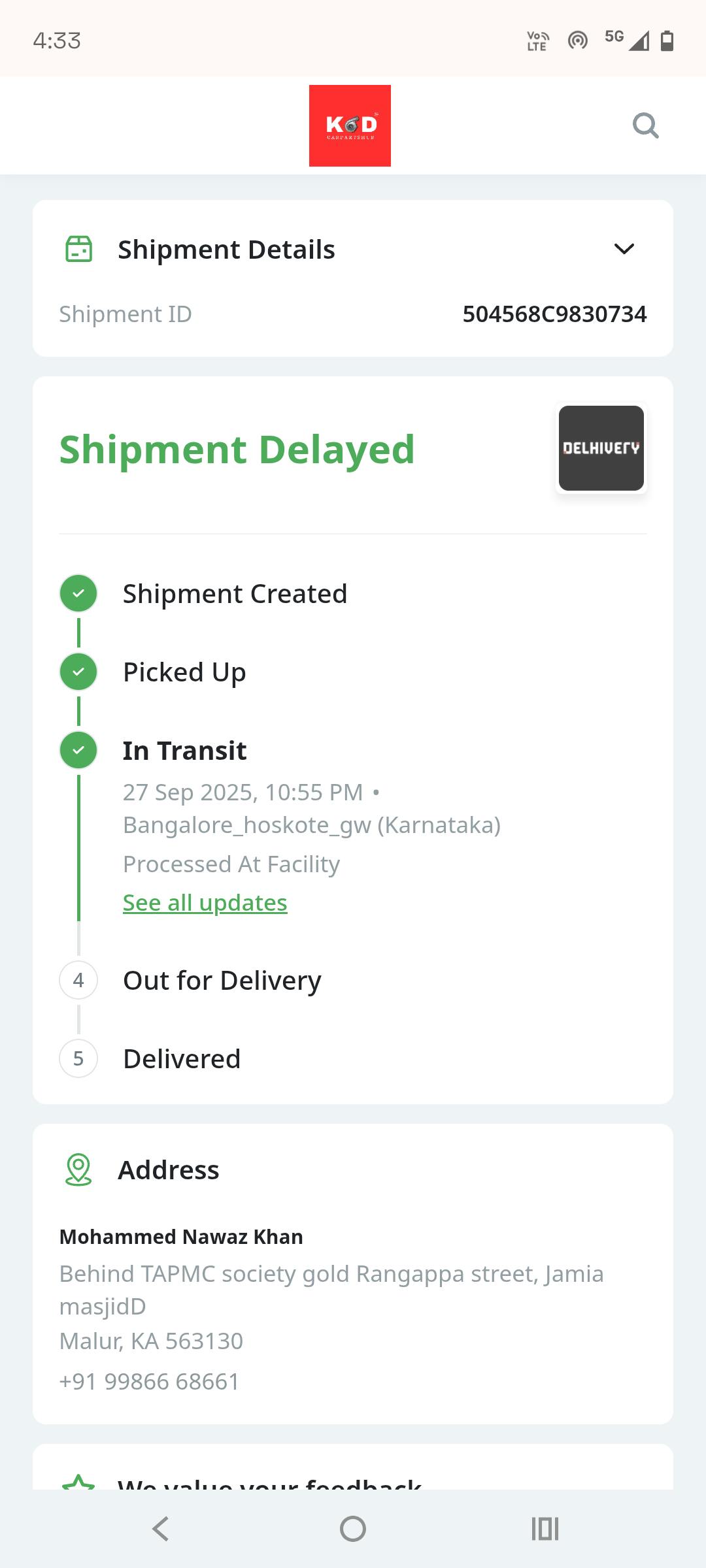Tap the Delhivery courier logo
This screenshot has height=1568, width=706.
coord(601,448)
